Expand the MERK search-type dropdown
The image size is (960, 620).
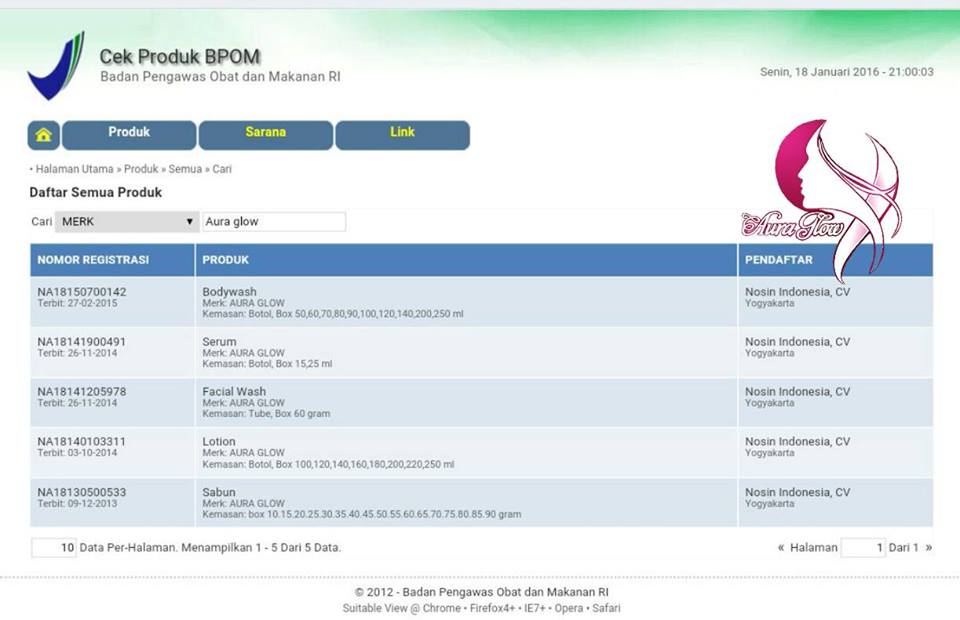127,222
